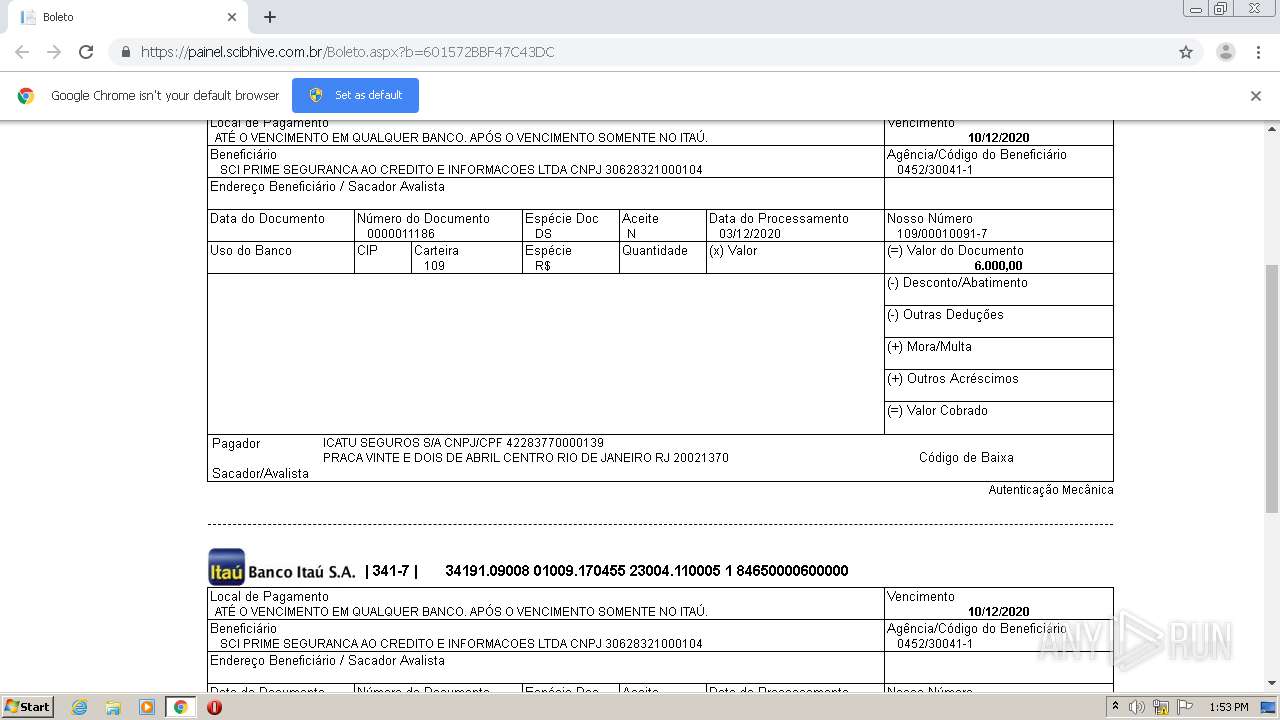The image size is (1280, 720).
Task: Click the (+) Outros Acréscimos field
Action: pyautogui.click(x=998, y=386)
